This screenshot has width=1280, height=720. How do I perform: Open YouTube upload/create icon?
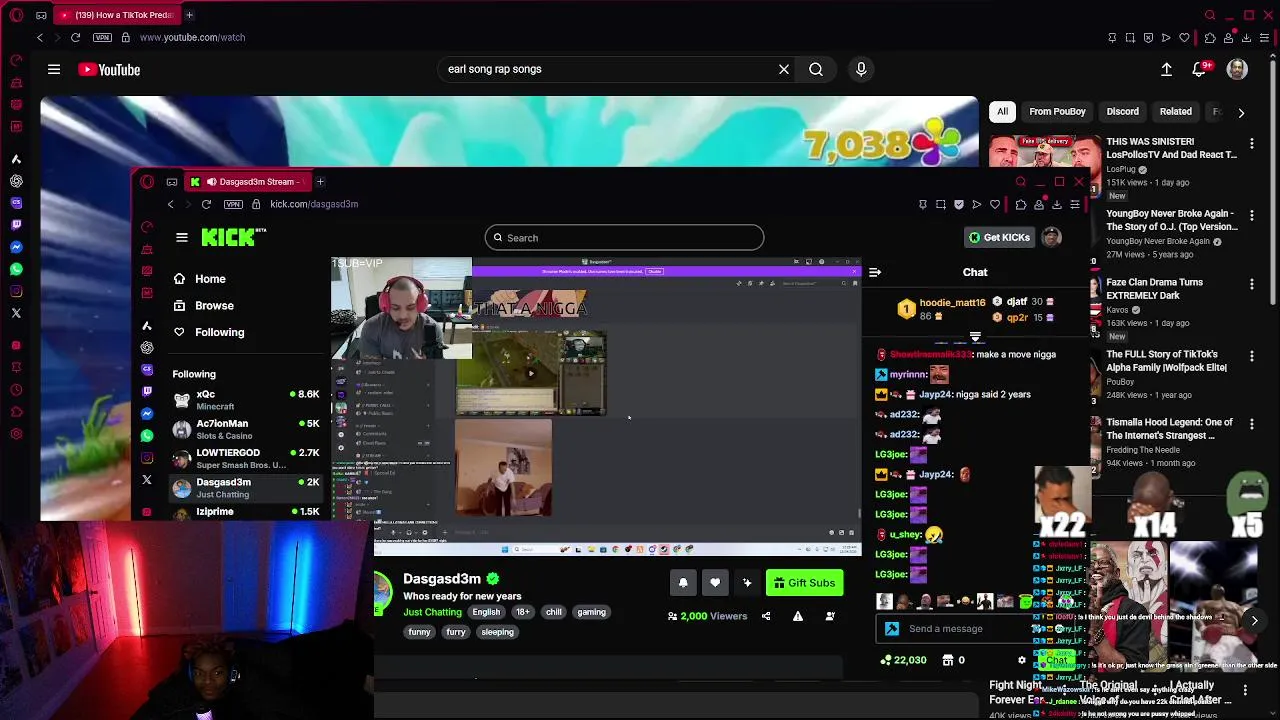click(1166, 69)
